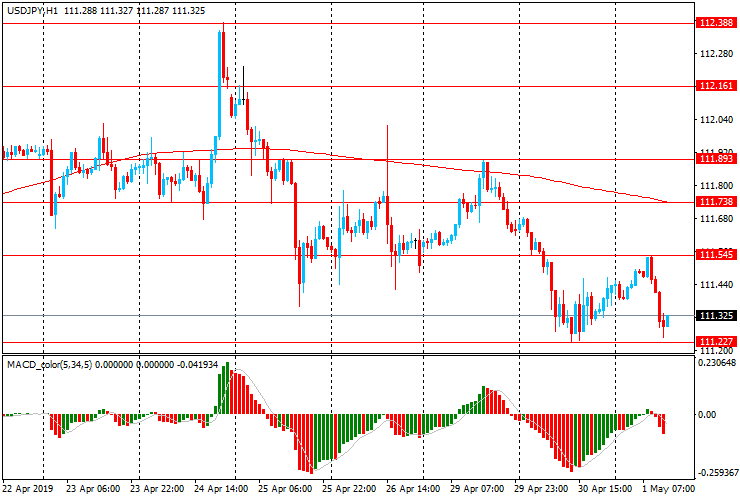Click the 29 Apr 07:00 time label

pyautogui.click(x=477, y=488)
